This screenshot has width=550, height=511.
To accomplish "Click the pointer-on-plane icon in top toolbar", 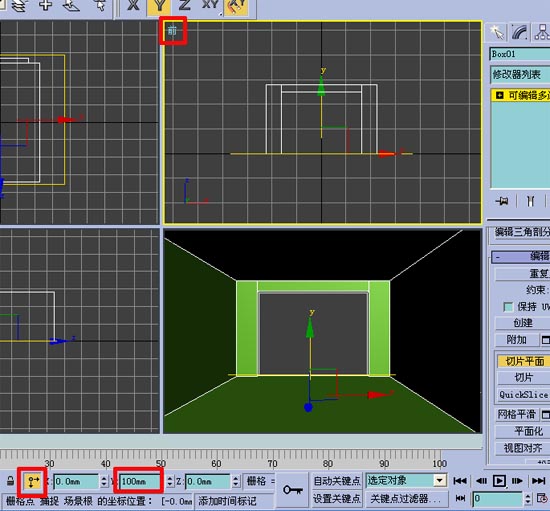I will tap(72, 5).
